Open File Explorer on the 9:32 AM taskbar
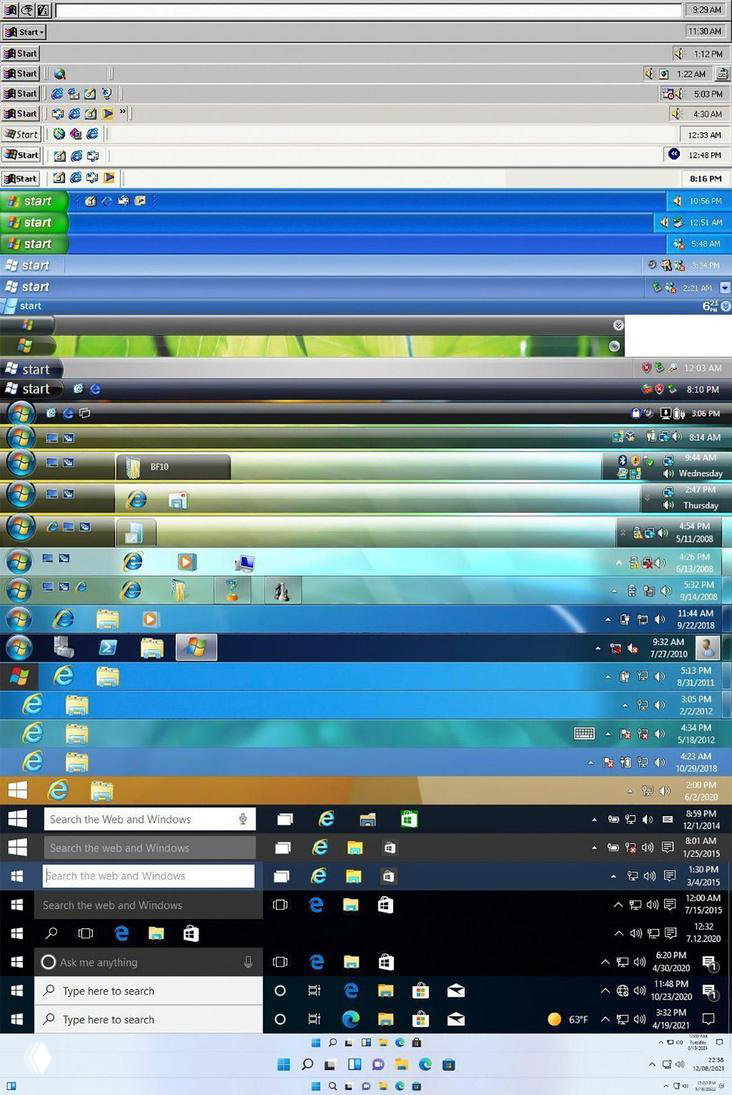The width and height of the screenshot is (732, 1095). (152, 648)
